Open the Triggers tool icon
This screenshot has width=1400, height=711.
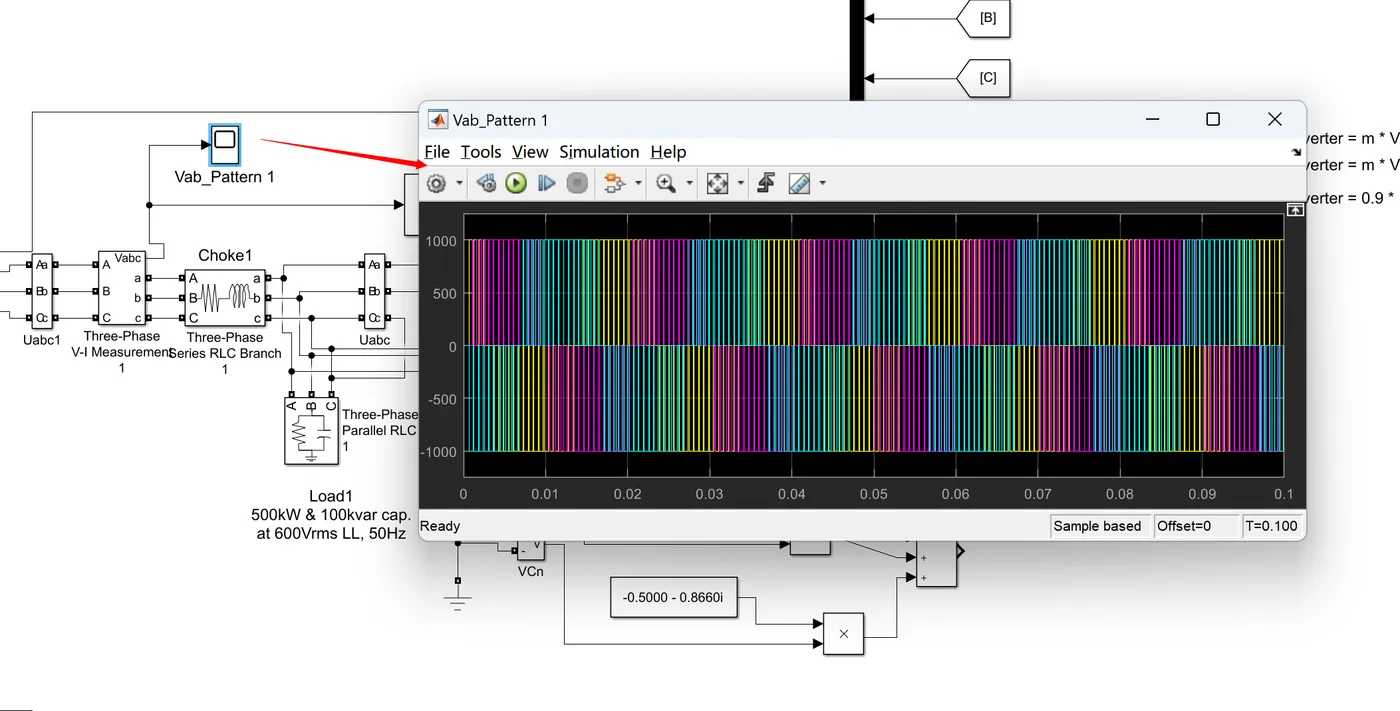(x=766, y=183)
